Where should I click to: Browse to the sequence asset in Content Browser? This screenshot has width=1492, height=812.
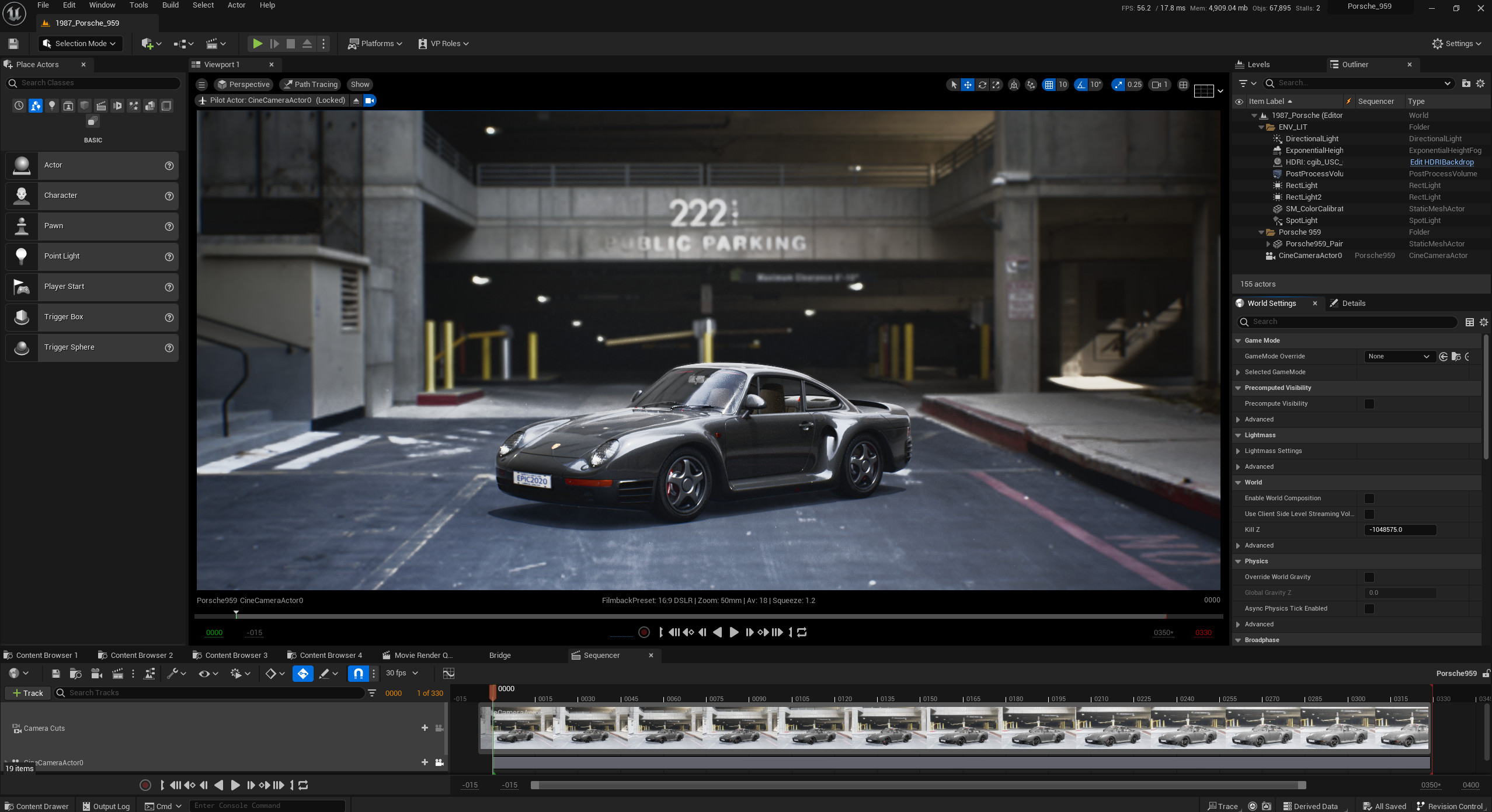(75, 674)
